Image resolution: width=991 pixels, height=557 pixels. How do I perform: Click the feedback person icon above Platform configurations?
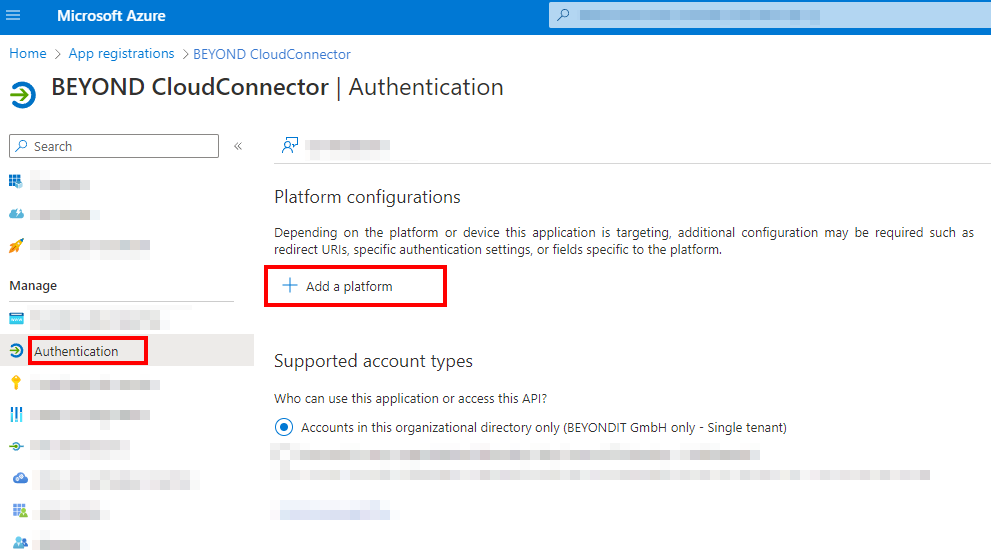289,145
